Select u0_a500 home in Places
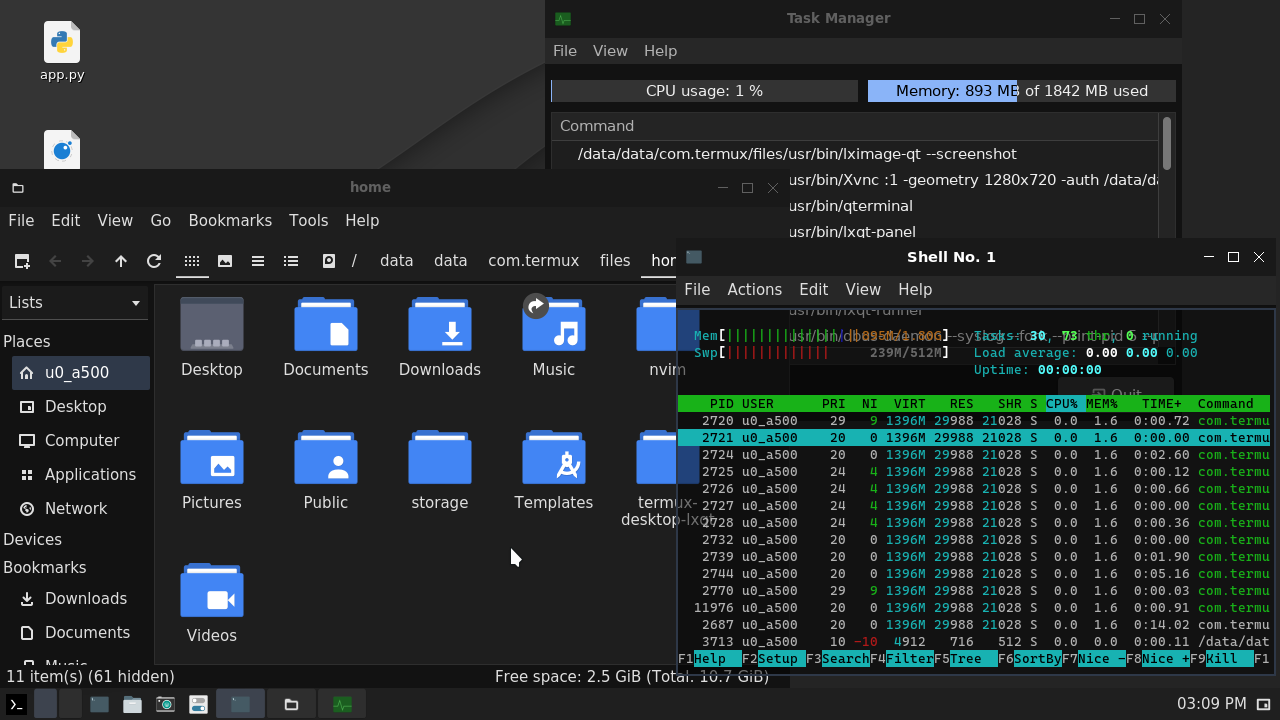 pos(80,373)
